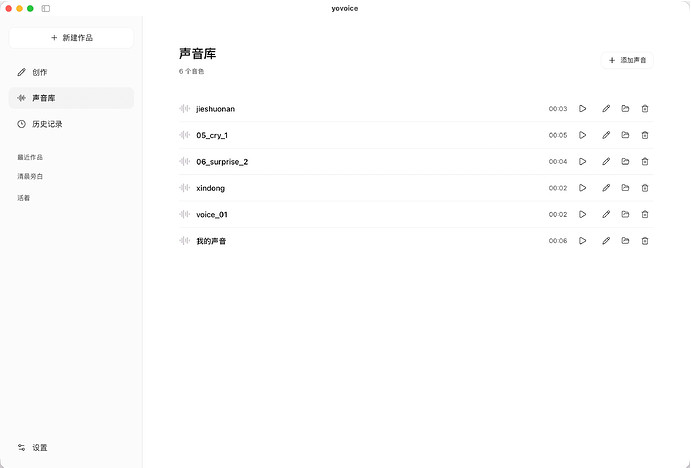This screenshot has height=468, width=691.
Task: Open recent work 活着
Action: [x=23, y=198]
